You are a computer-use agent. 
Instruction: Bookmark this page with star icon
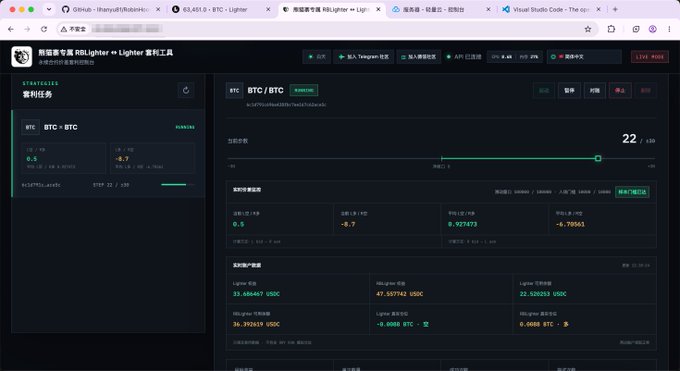pos(588,29)
